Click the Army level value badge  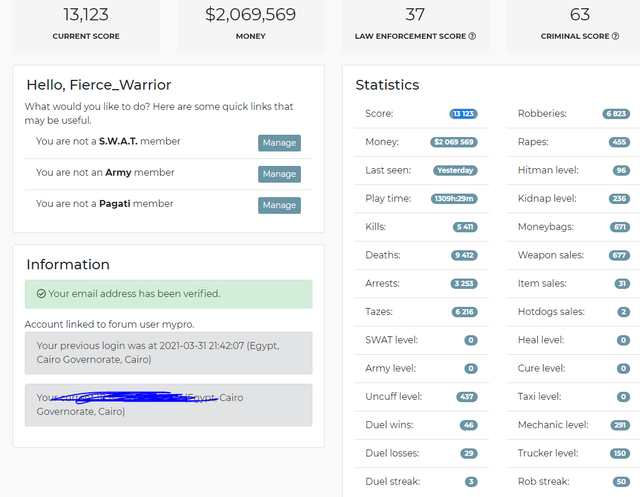pyautogui.click(x=471, y=368)
